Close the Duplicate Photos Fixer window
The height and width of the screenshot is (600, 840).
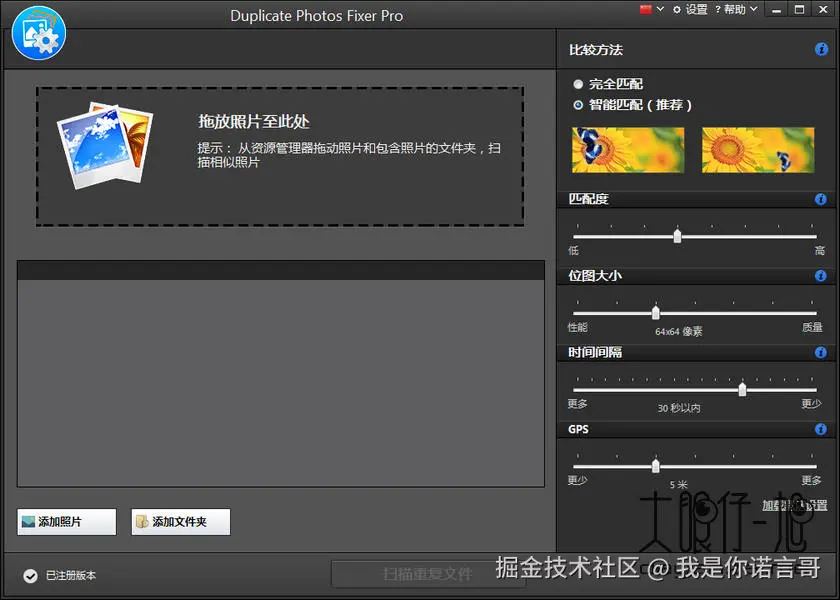823,10
